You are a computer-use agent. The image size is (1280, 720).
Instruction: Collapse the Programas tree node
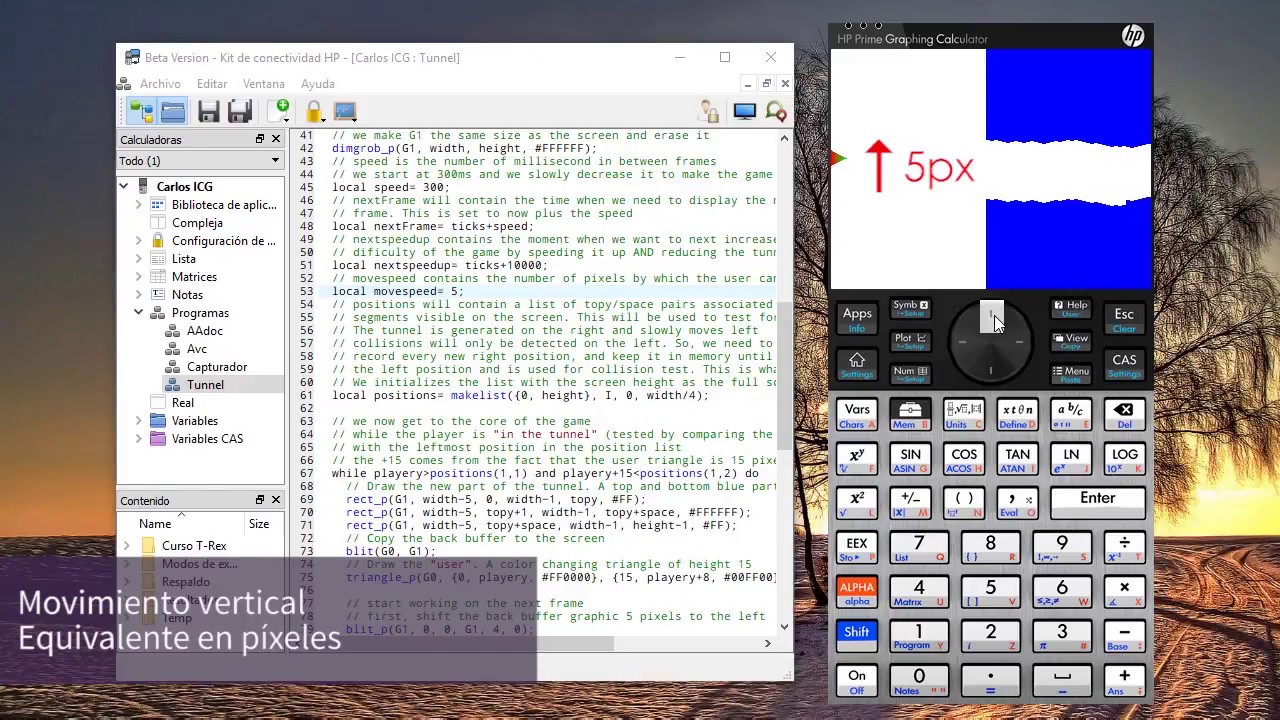[139, 313]
